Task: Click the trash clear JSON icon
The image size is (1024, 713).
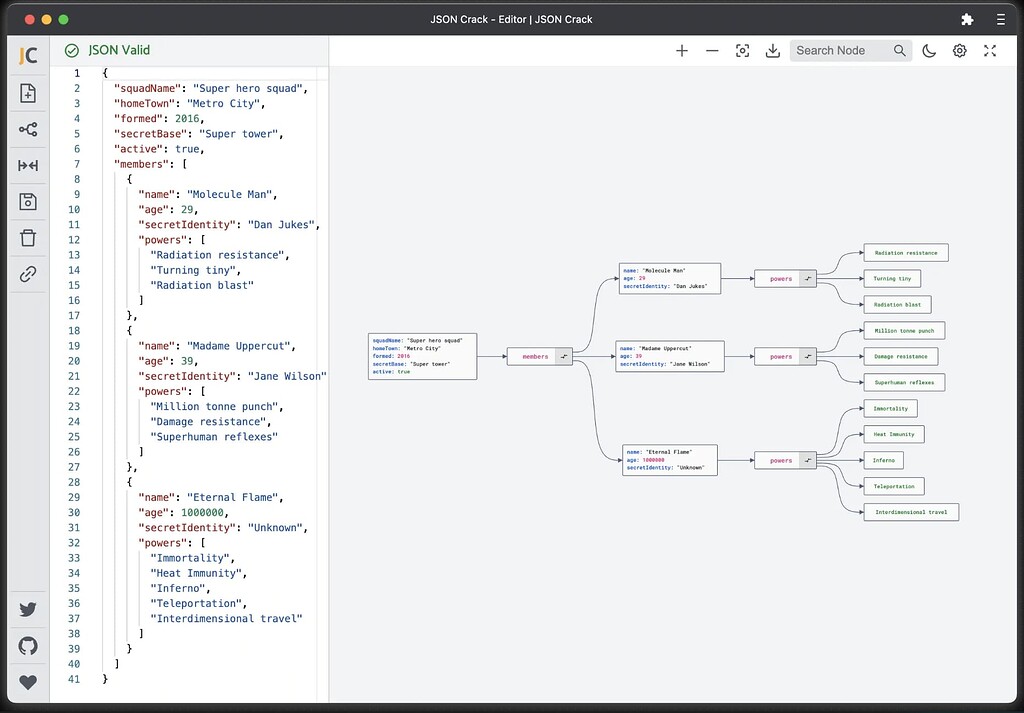Action: 28,238
